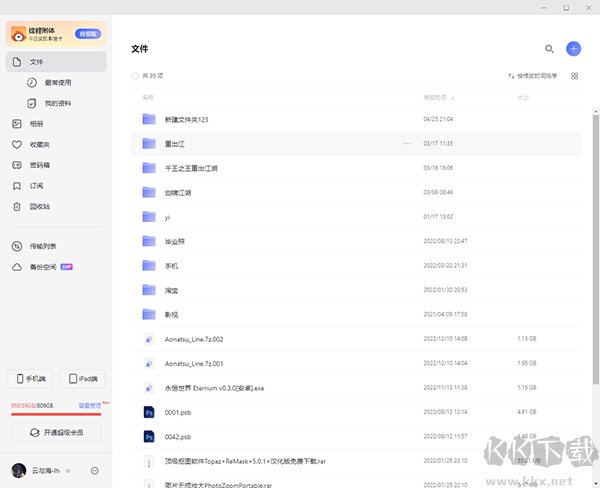Open 传输列表 (Transfer list)
Viewport: 600px width, 488px height.
click(x=41, y=246)
